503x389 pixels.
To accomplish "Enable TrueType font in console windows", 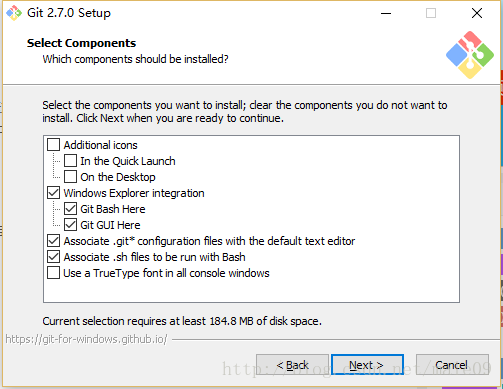I will tap(53, 273).
